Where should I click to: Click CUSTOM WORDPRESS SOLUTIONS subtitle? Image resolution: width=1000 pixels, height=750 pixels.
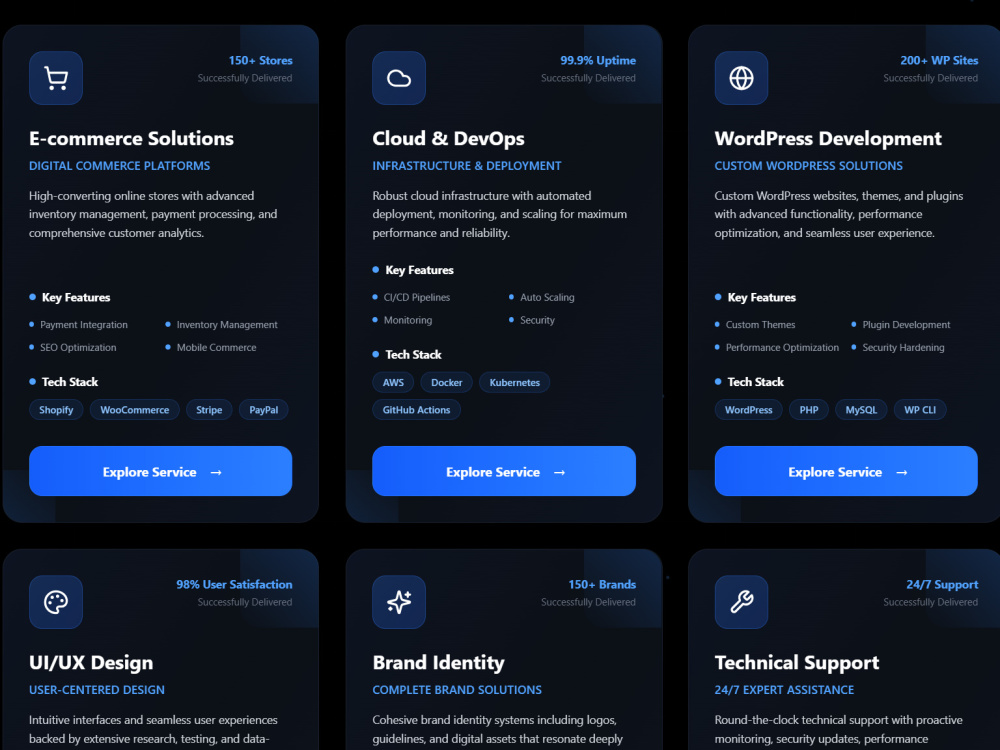(x=809, y=166)
